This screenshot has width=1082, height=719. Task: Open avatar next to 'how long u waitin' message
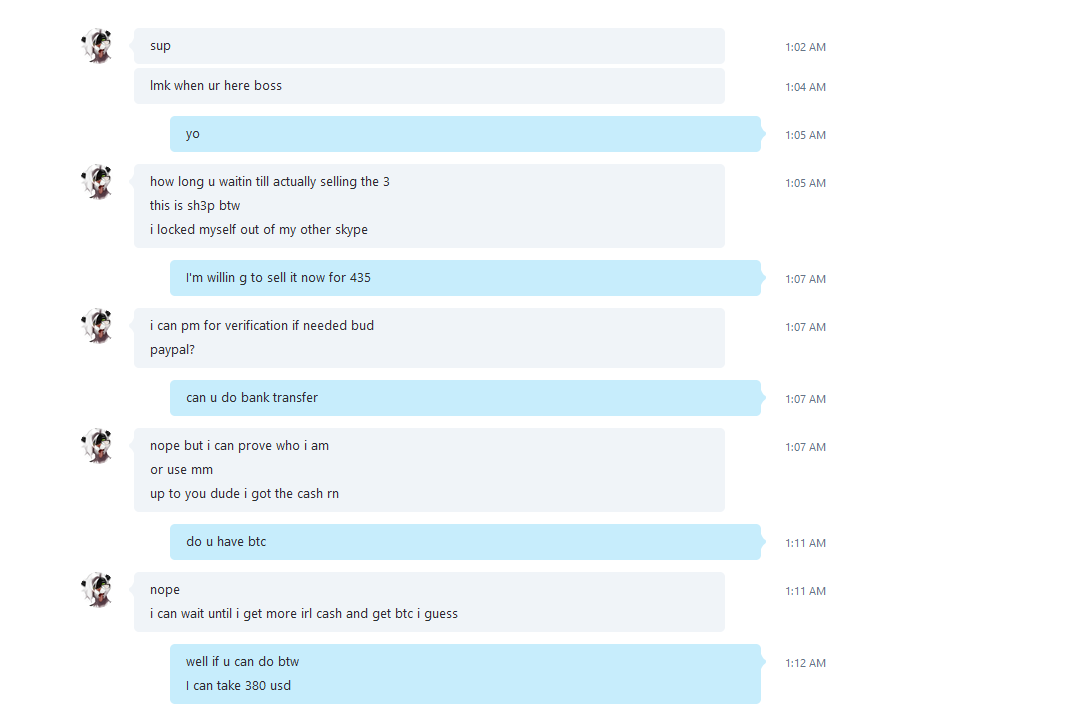(x=97, y=182)
